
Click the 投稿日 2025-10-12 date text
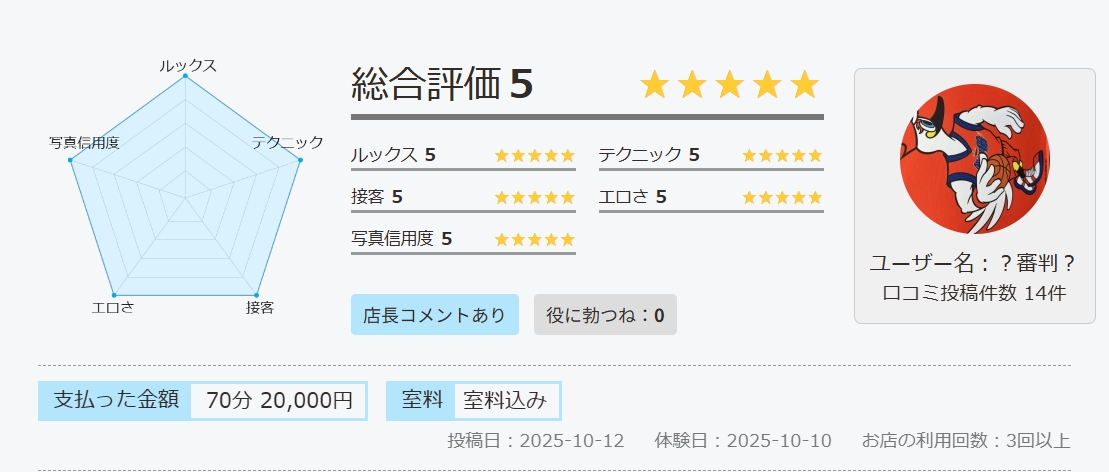(535, 441)
